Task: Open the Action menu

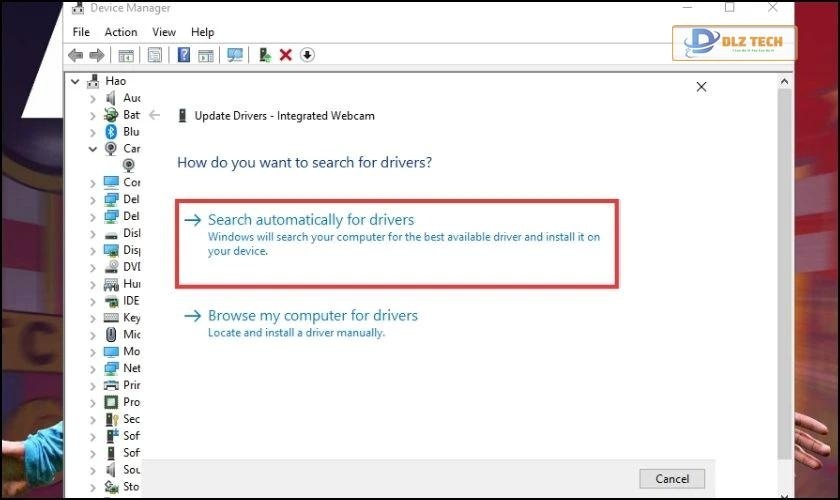Action: coord(121,32)
